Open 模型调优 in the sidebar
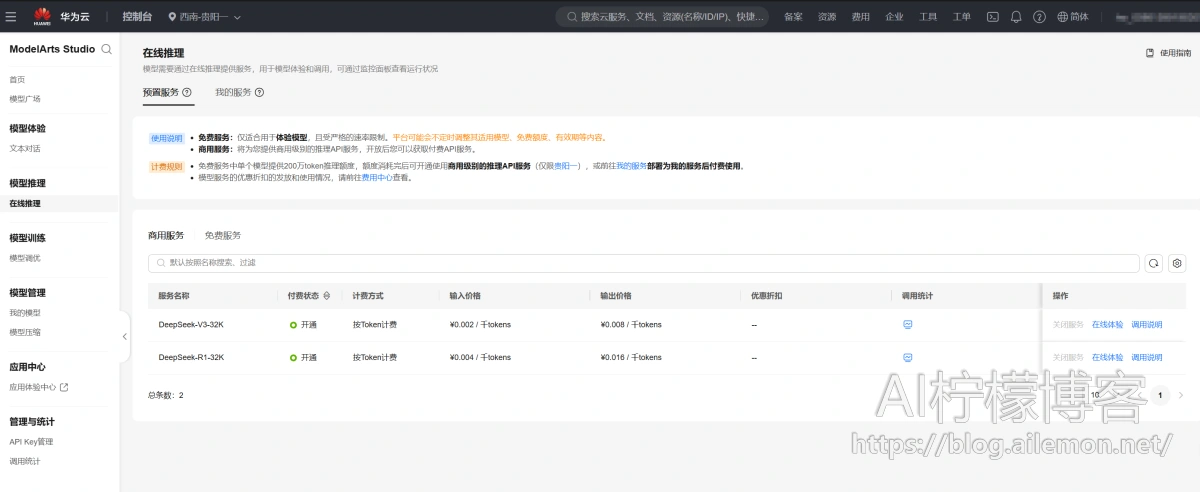Image resolution: width=1200 pixels, height=492 pixels. point(25,258)
